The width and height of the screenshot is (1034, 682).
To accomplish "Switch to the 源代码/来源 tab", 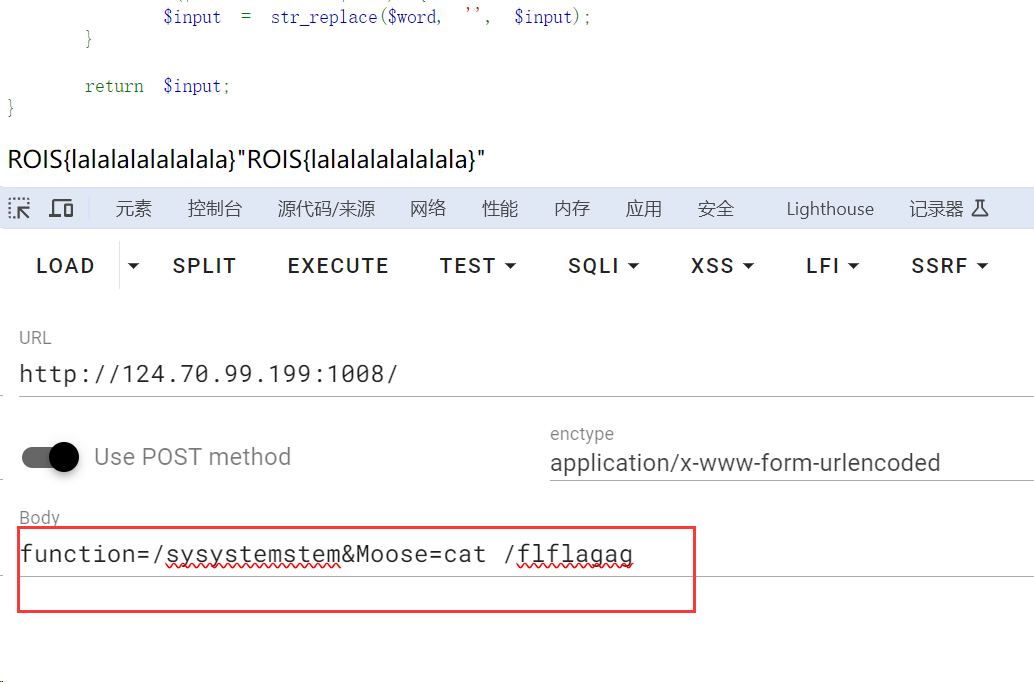I will 326,208.
